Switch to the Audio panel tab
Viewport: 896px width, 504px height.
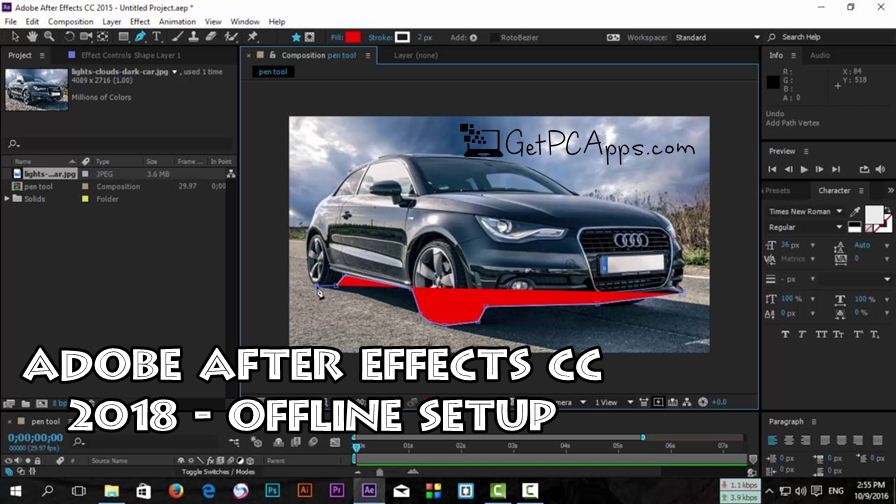[819, 55]
